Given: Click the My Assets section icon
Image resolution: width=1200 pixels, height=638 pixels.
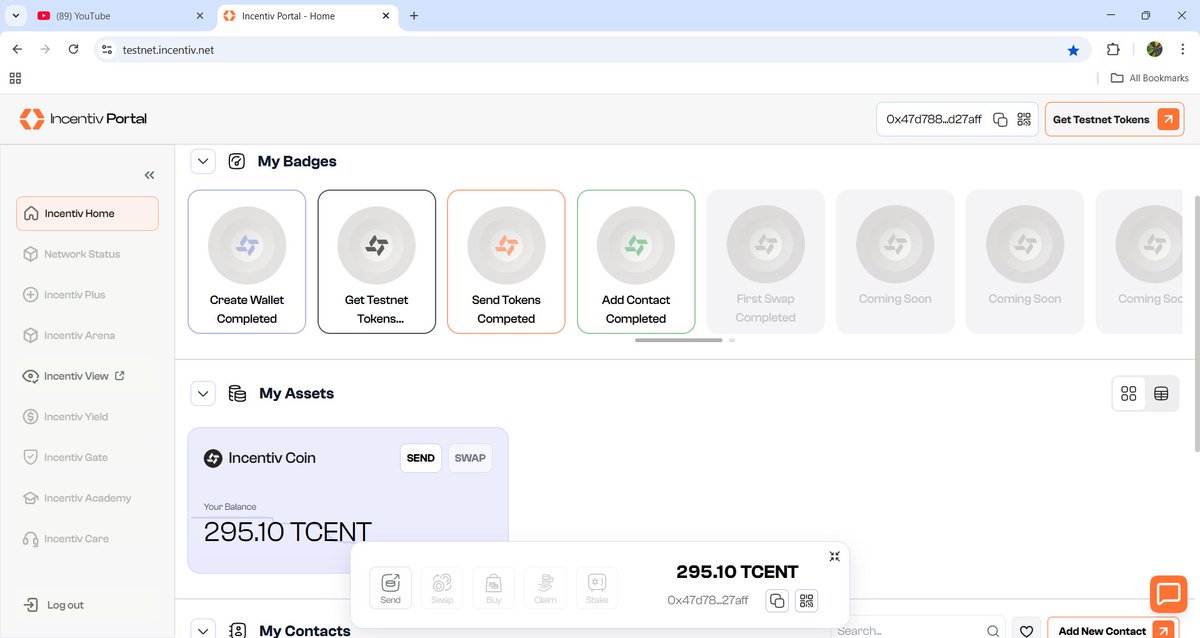Looking at the screenshot, I should pyautogui.click(x=237, y=394).
